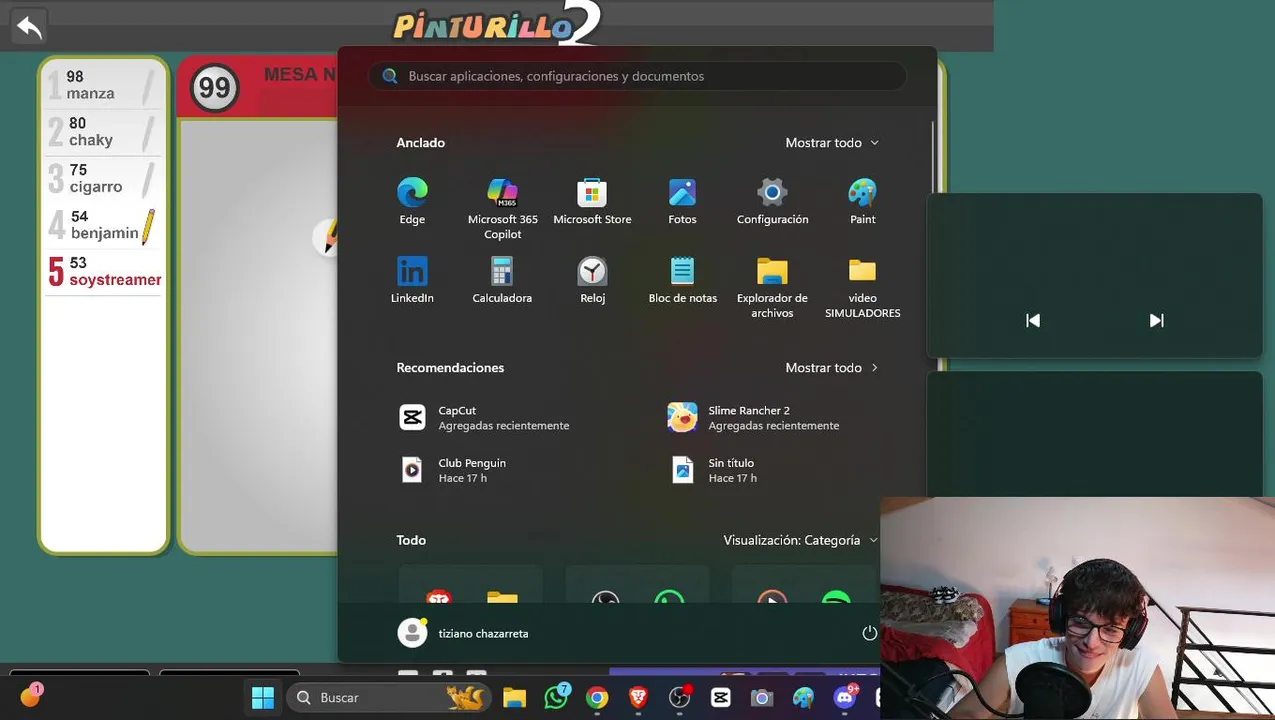Viewport: 1275px width, 720px height.
Task: Open Explorador de archivos
Action: [772, 287]
